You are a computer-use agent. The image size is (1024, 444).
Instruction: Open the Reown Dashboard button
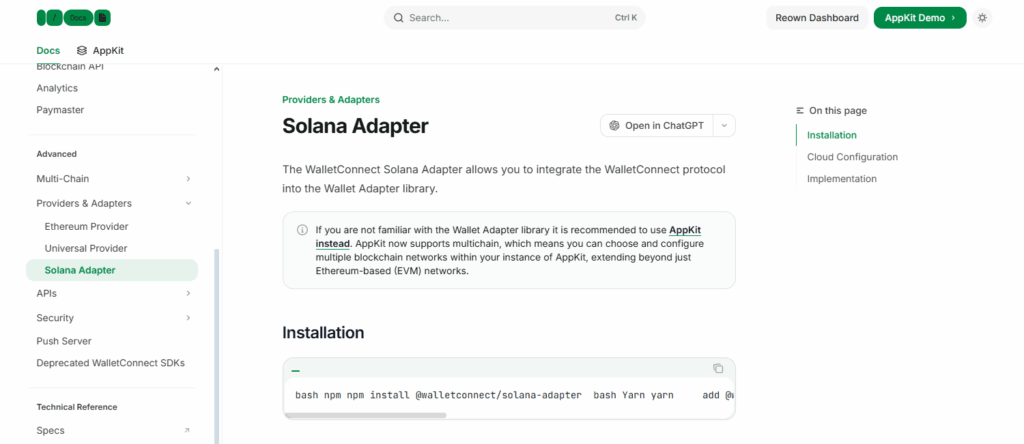pyautogui.click(x=816, y=18)
